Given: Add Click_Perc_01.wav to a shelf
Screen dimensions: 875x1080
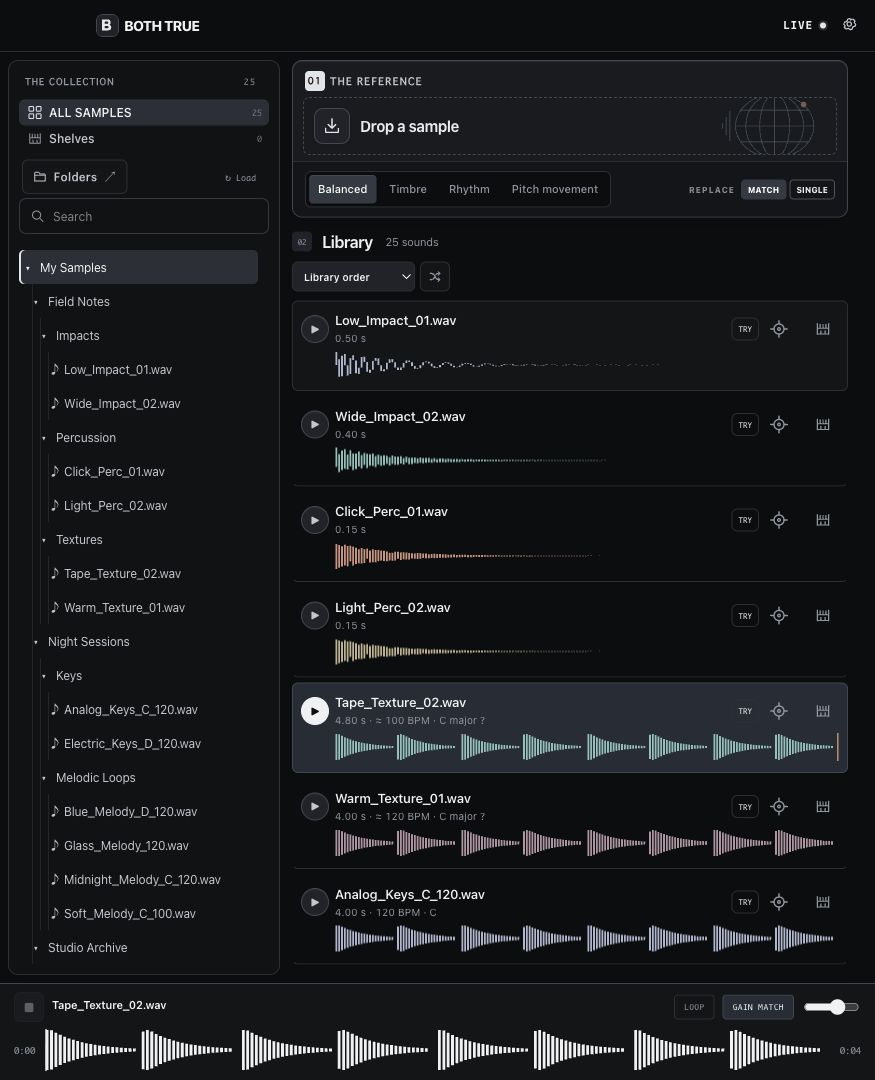Looking at the screenshot, I should pos(823,520).
